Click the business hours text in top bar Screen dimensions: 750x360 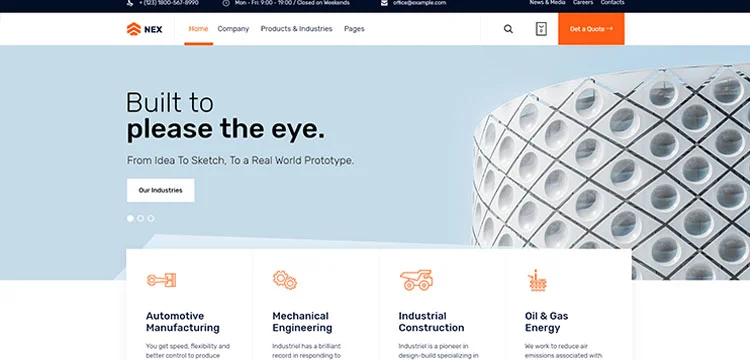[x=292, y=3]
